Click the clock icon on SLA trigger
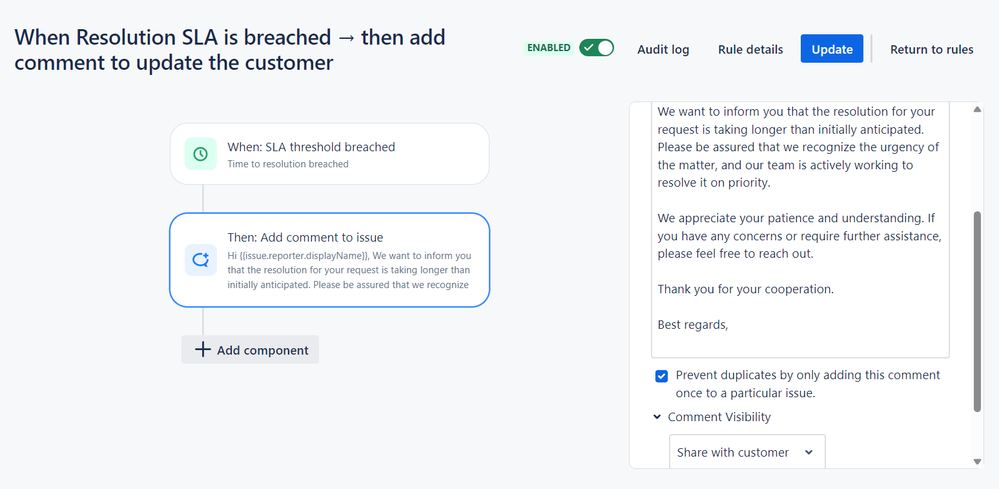This screenshot has height=489, width=999. point(201,154)
